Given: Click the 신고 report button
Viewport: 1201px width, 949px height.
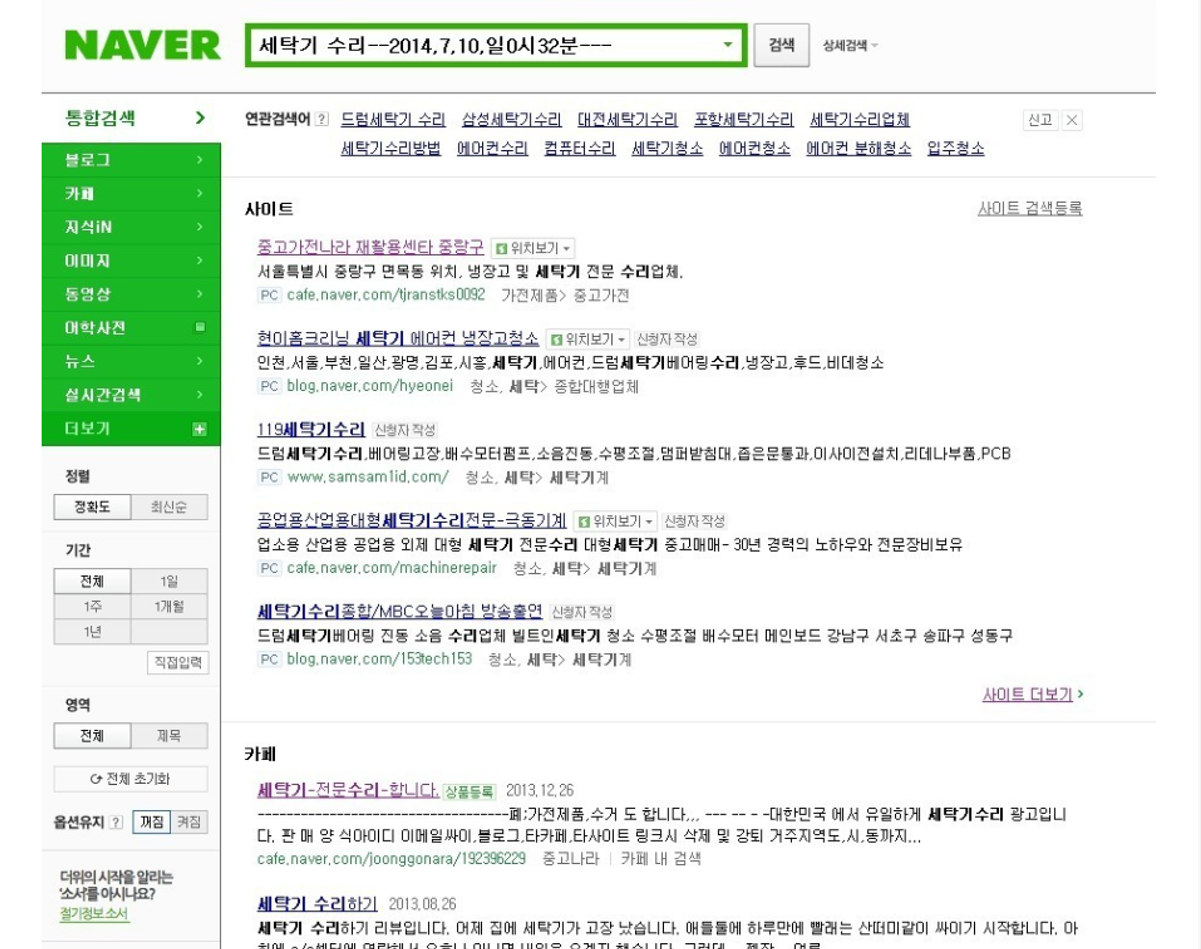Looking at the screenshot, I should point(1040,120).
